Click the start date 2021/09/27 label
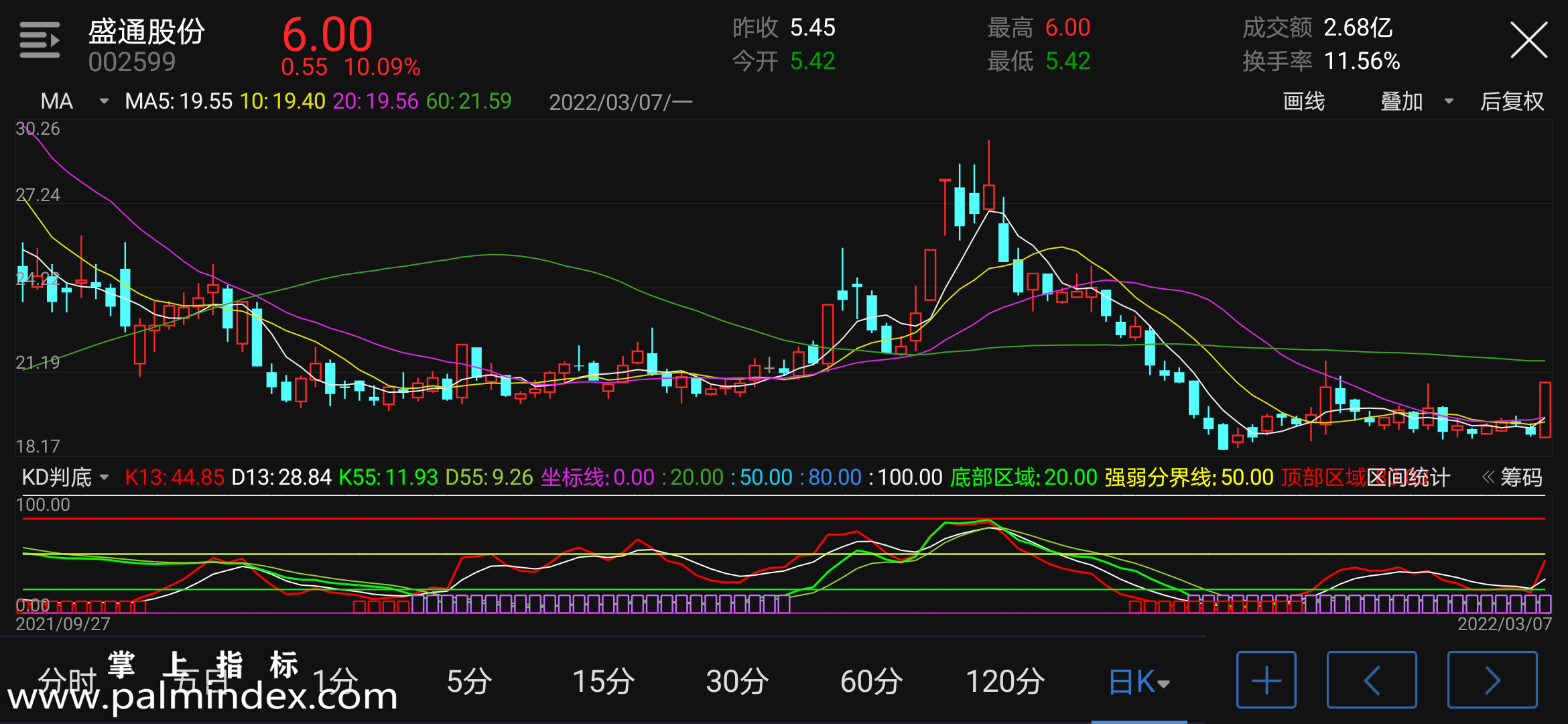Viewport: 1568px width, 724px height. point(63,624)
